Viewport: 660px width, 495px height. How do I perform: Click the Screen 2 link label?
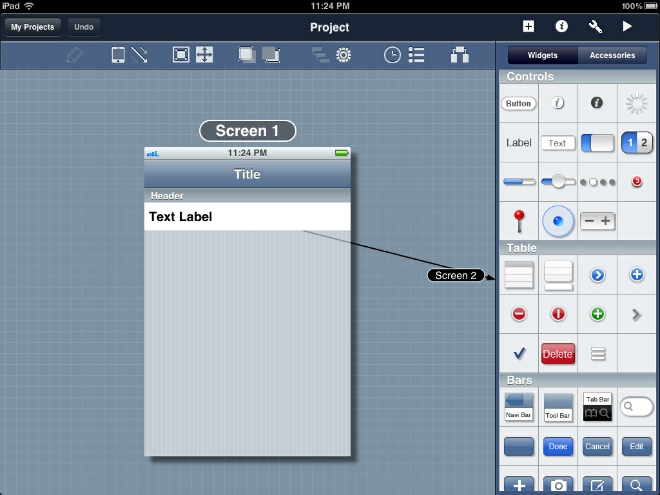(x=455, y=275)
